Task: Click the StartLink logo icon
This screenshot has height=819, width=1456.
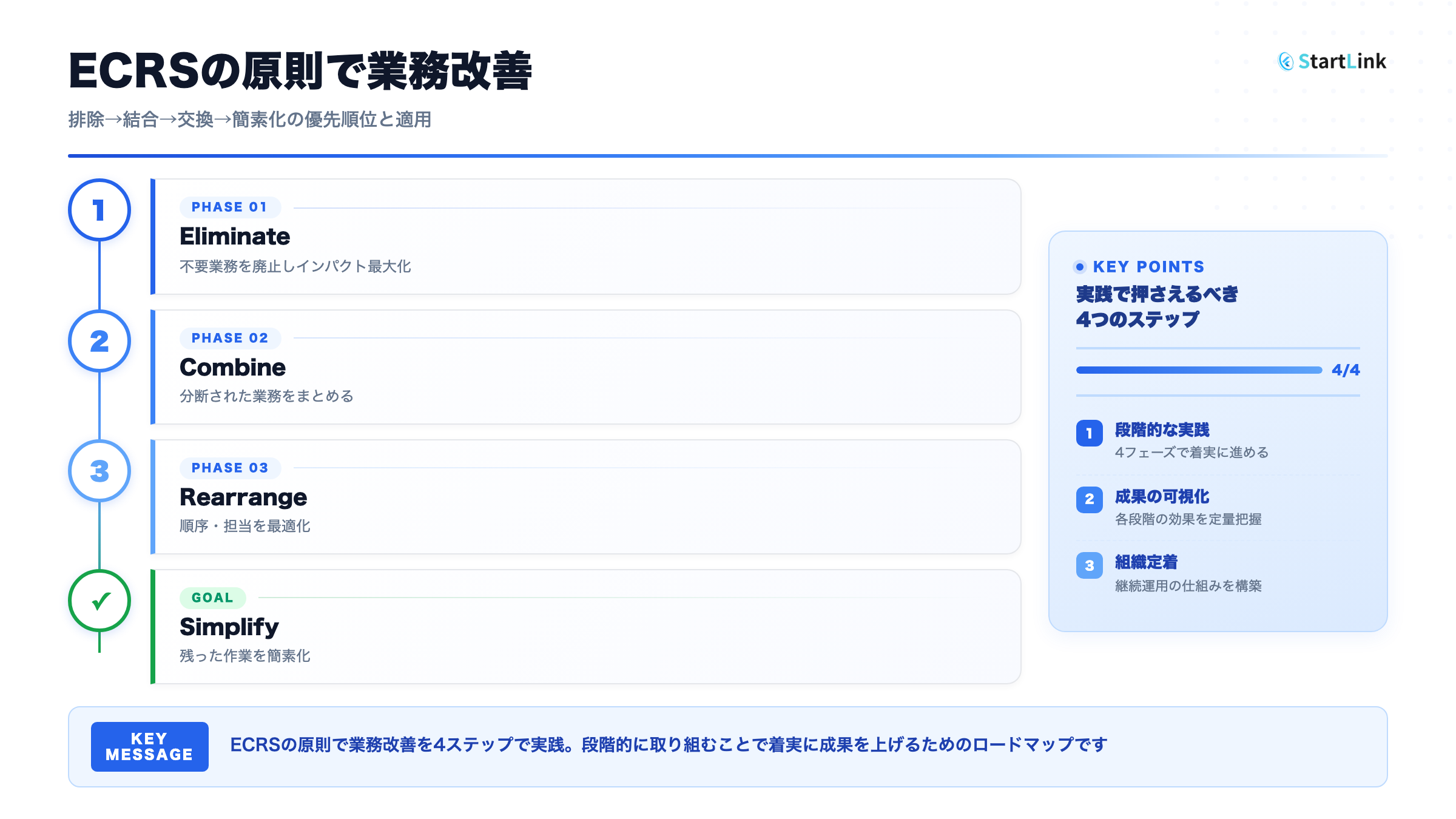Action: 1286,61
